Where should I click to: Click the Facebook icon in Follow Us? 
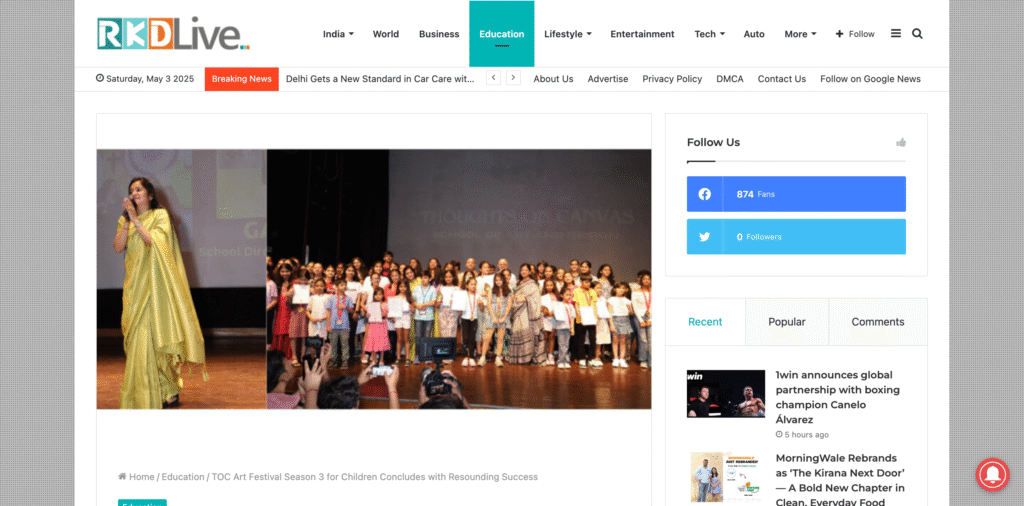(705, 194)
